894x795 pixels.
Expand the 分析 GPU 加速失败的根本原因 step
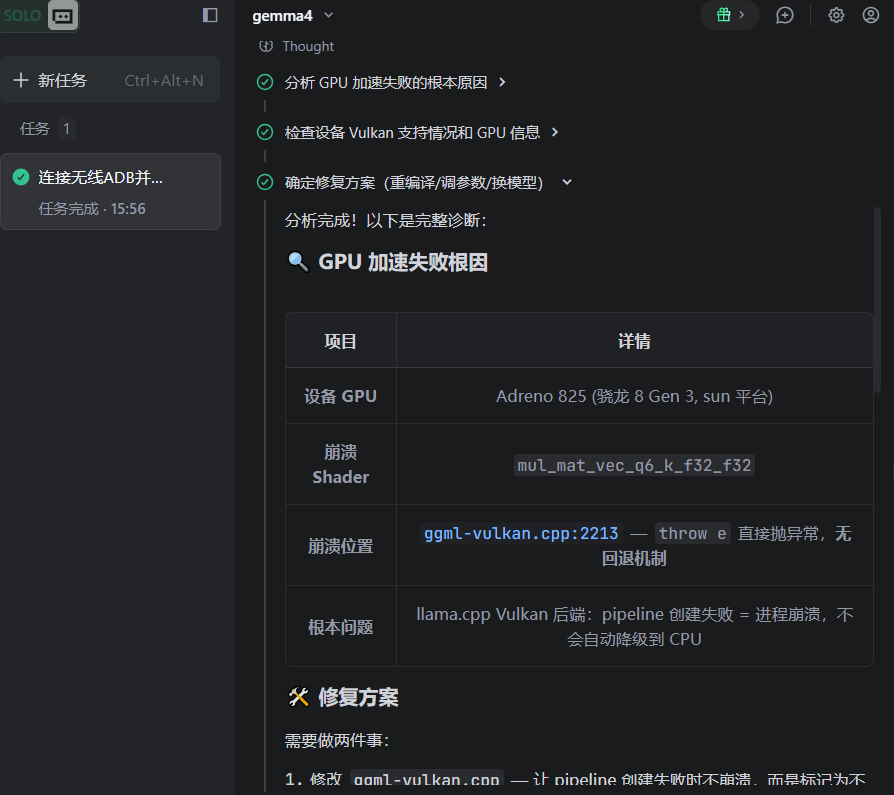(x=502, y=83)
